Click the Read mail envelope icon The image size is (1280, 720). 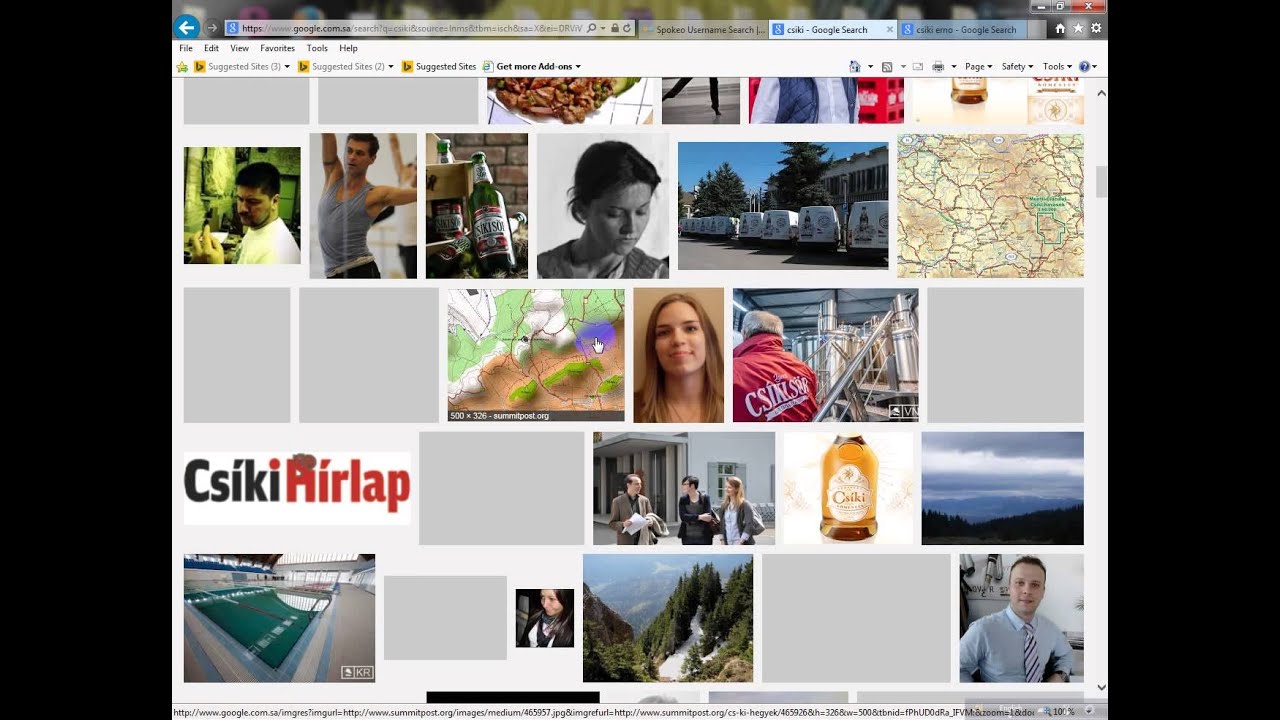(x=918, y=67)
